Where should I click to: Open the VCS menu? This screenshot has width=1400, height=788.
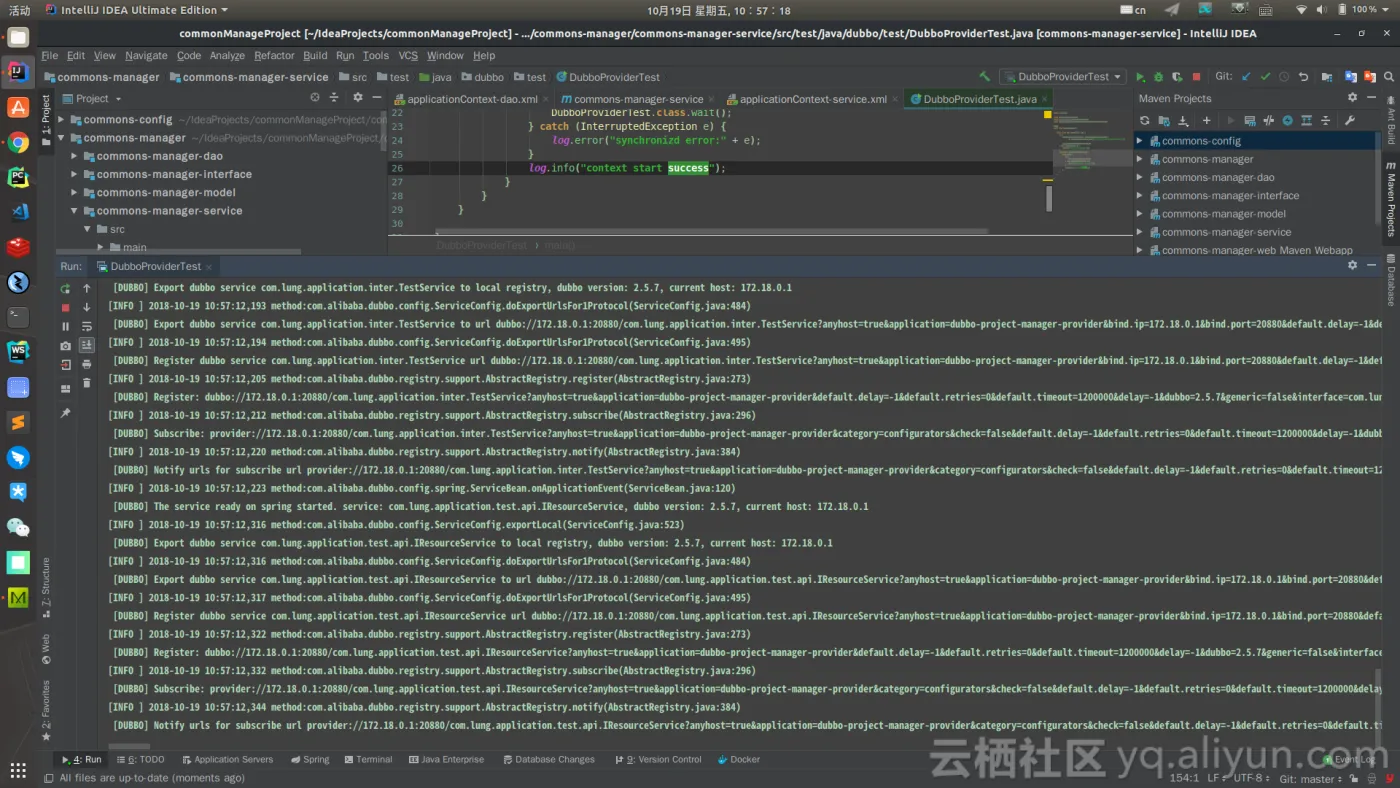tap(408, 56)
